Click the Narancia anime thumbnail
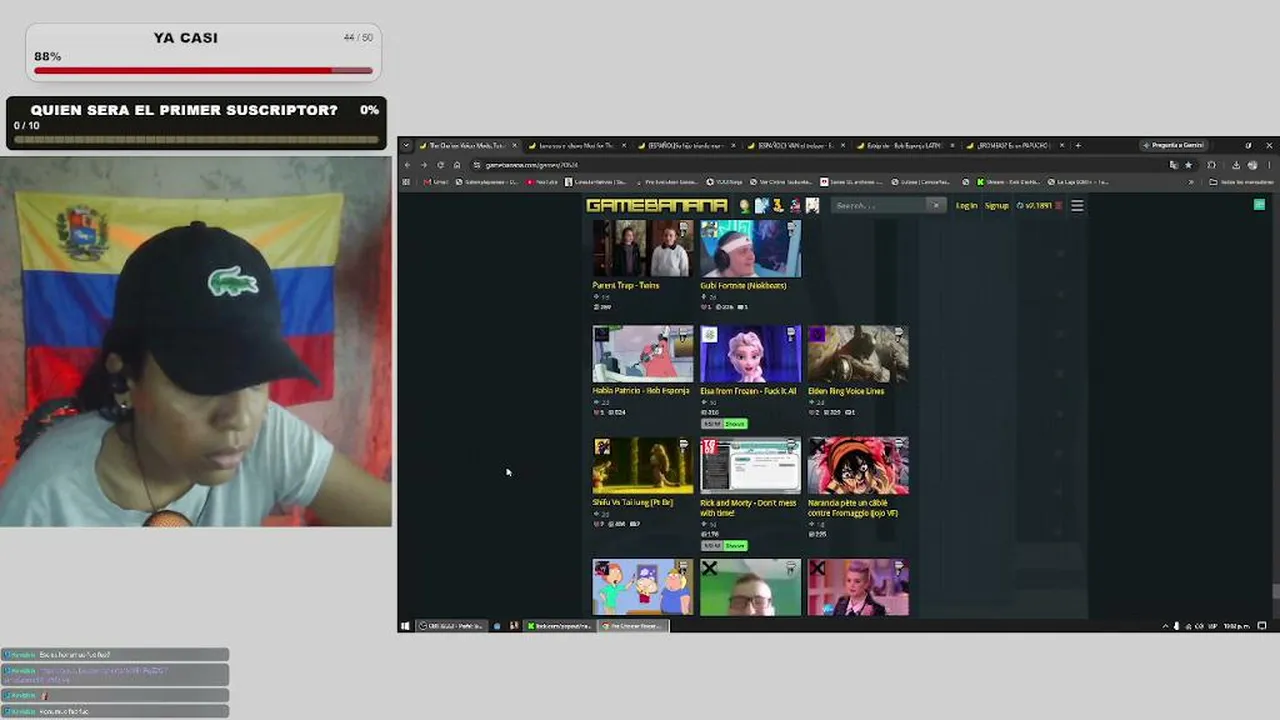Screen dimensions: 1280x720 [858, 466]
